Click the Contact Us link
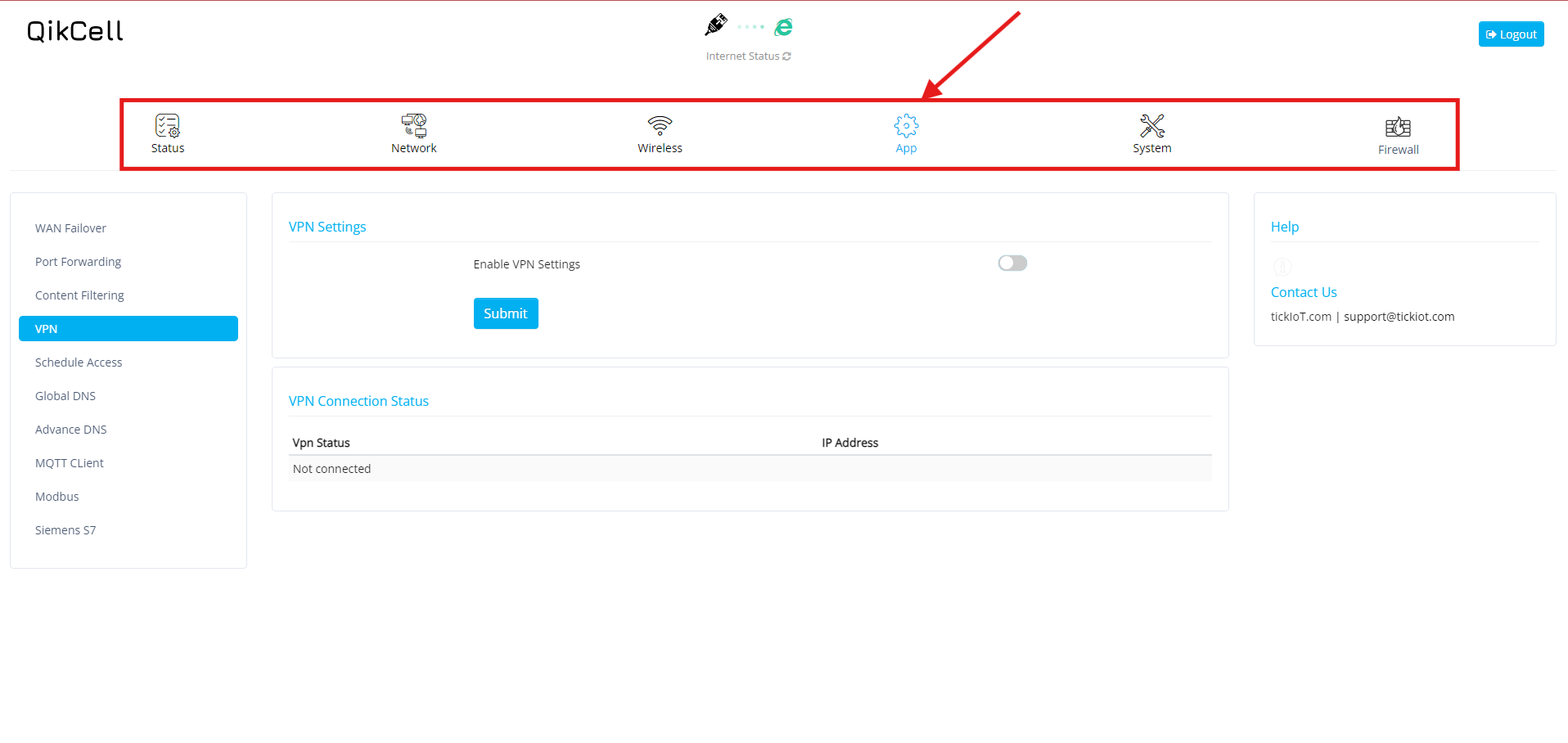This screenshot has width=1568, height=743. (x=1304, y=292)
